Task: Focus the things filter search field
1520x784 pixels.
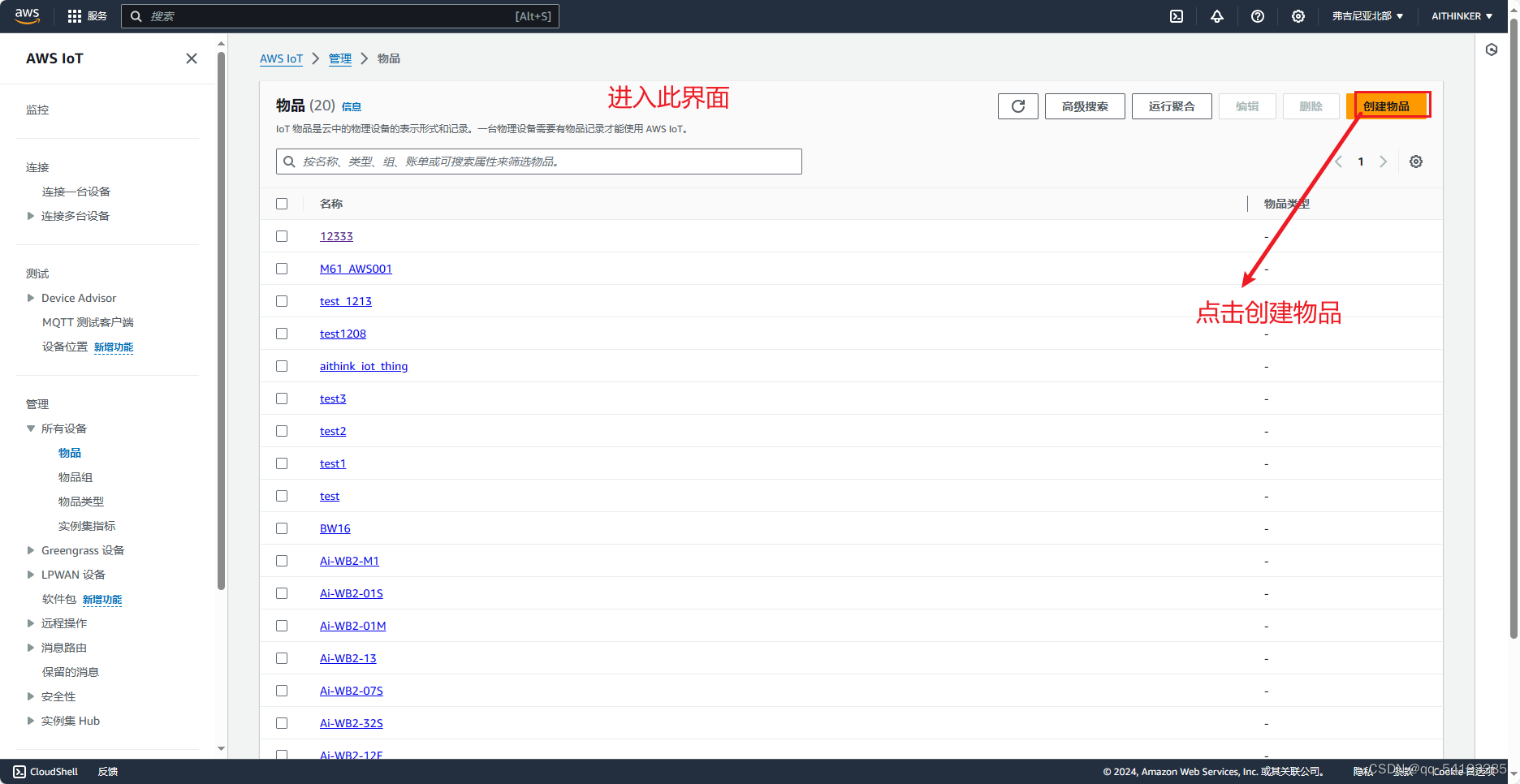Action: [x=539, y=162]
